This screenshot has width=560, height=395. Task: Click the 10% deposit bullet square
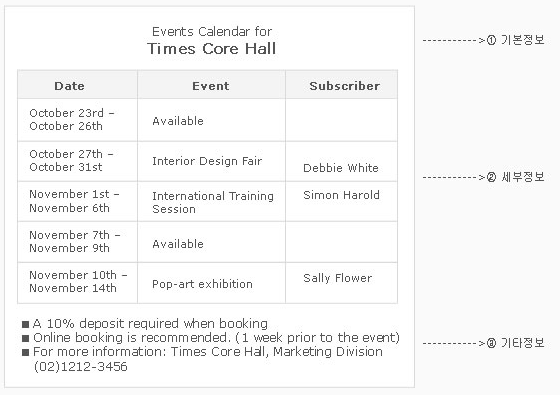[x=25, y=324]
